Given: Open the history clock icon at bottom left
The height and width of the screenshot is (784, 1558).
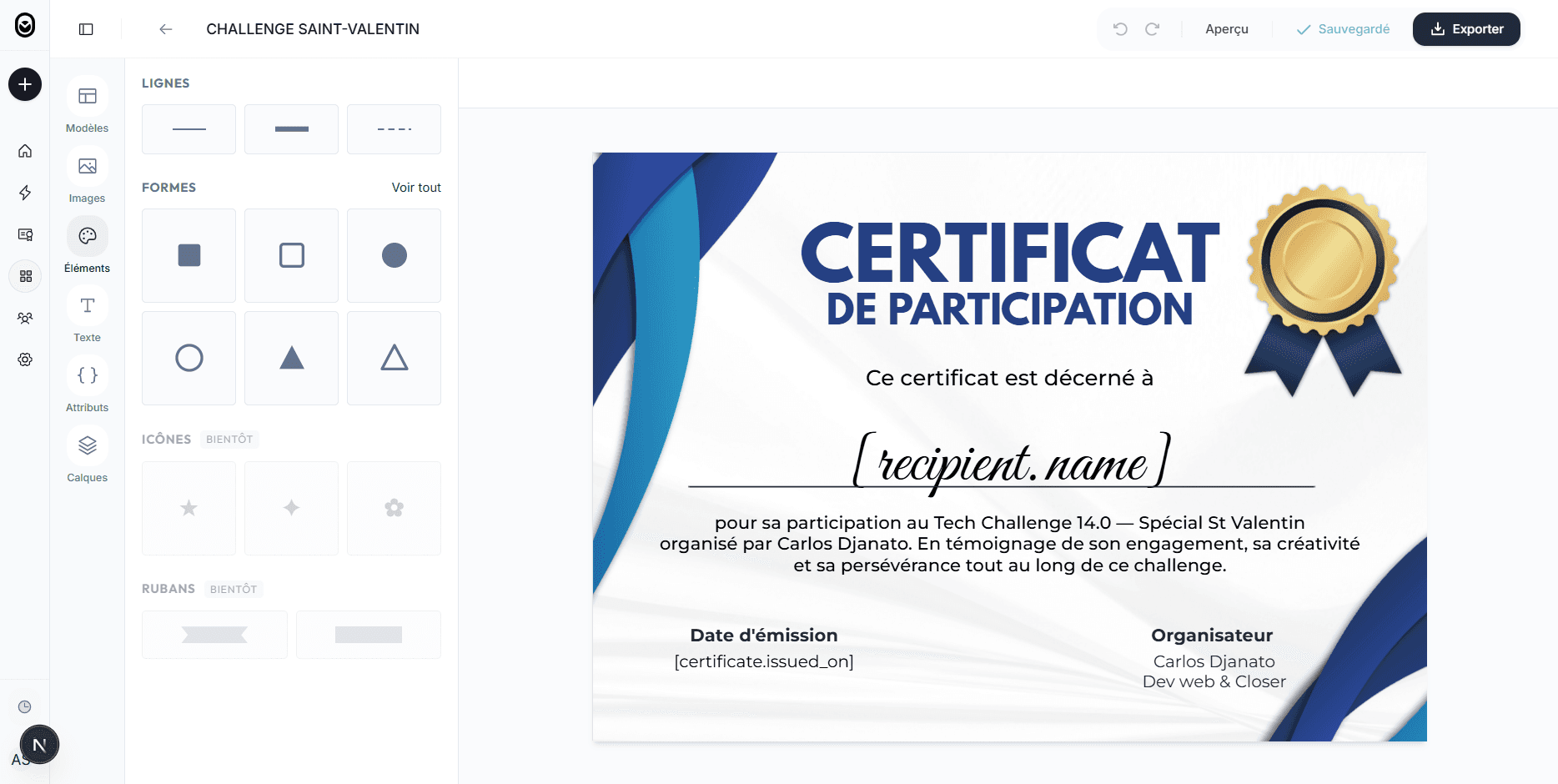Looking at the screenshot, I should [x=25, y=706].
